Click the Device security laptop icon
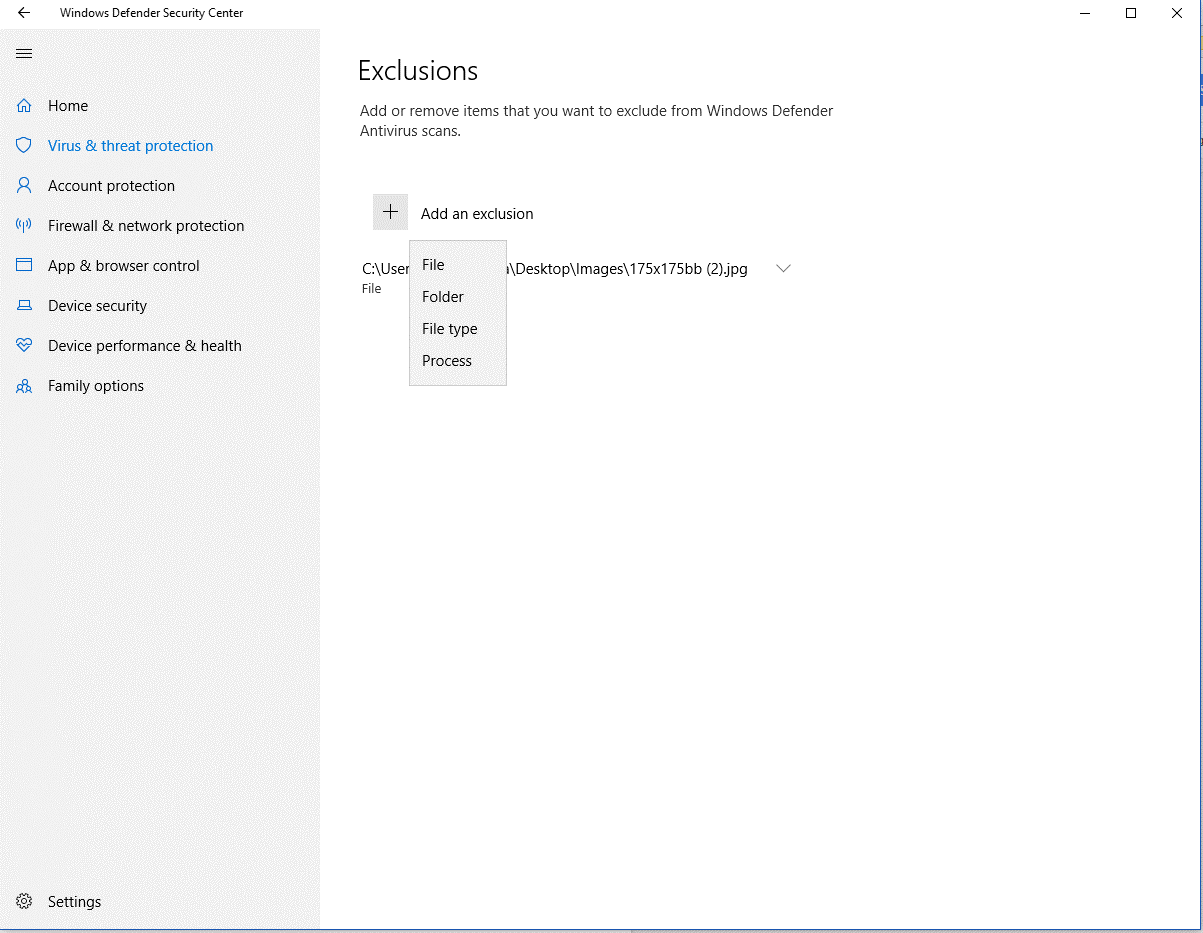Image resolution: width=1203 pixels, height=933 pixels. pyautogui.click(x=24, y=305)
